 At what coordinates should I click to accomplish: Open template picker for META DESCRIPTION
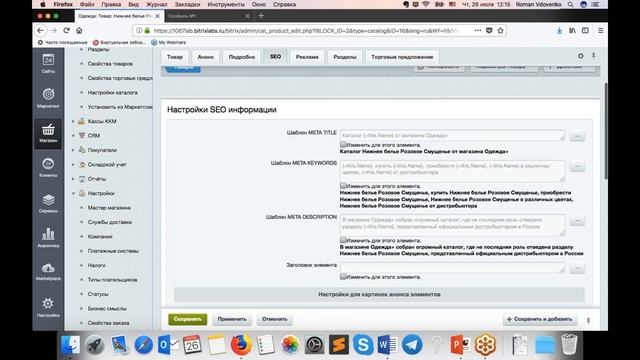(x=577, y=221)
